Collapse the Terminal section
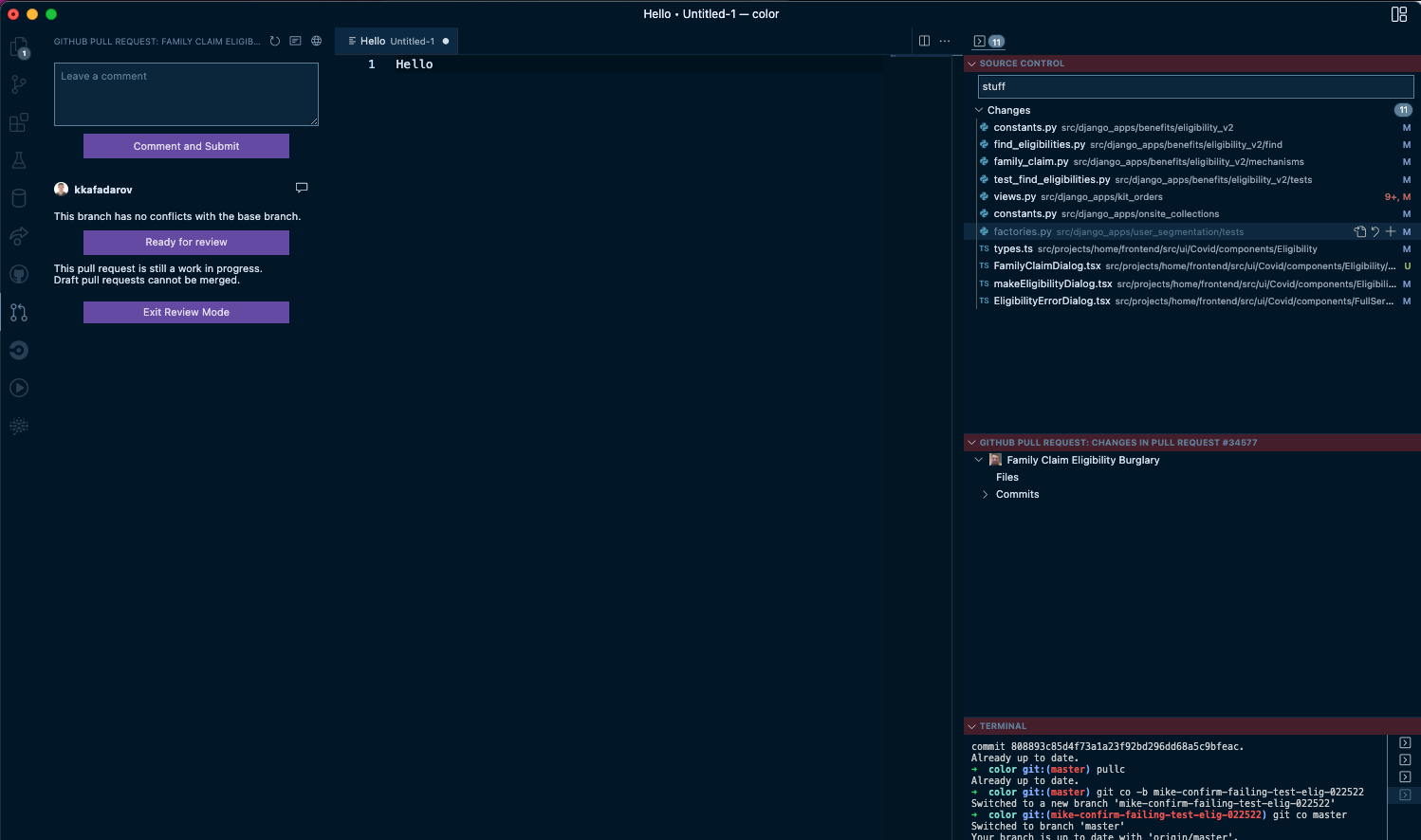The width and height of the screenshot is (1421, 840). (971, 726)
